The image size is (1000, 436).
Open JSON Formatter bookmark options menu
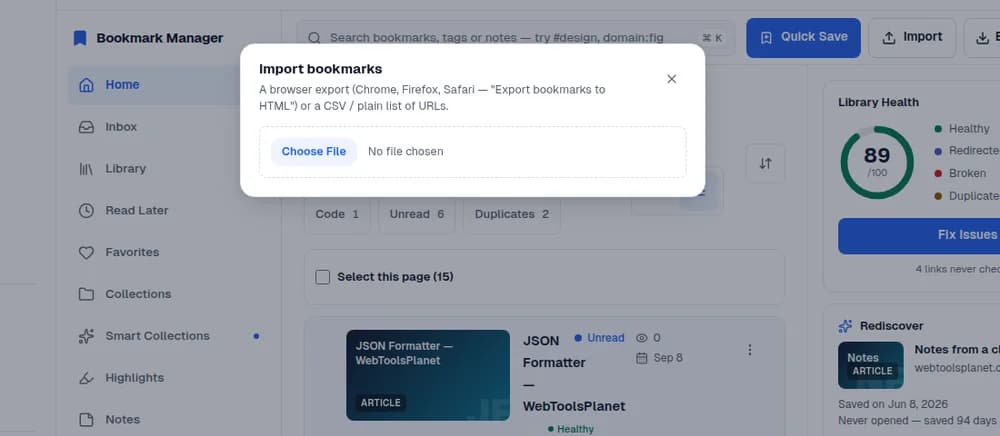[750, 350]
